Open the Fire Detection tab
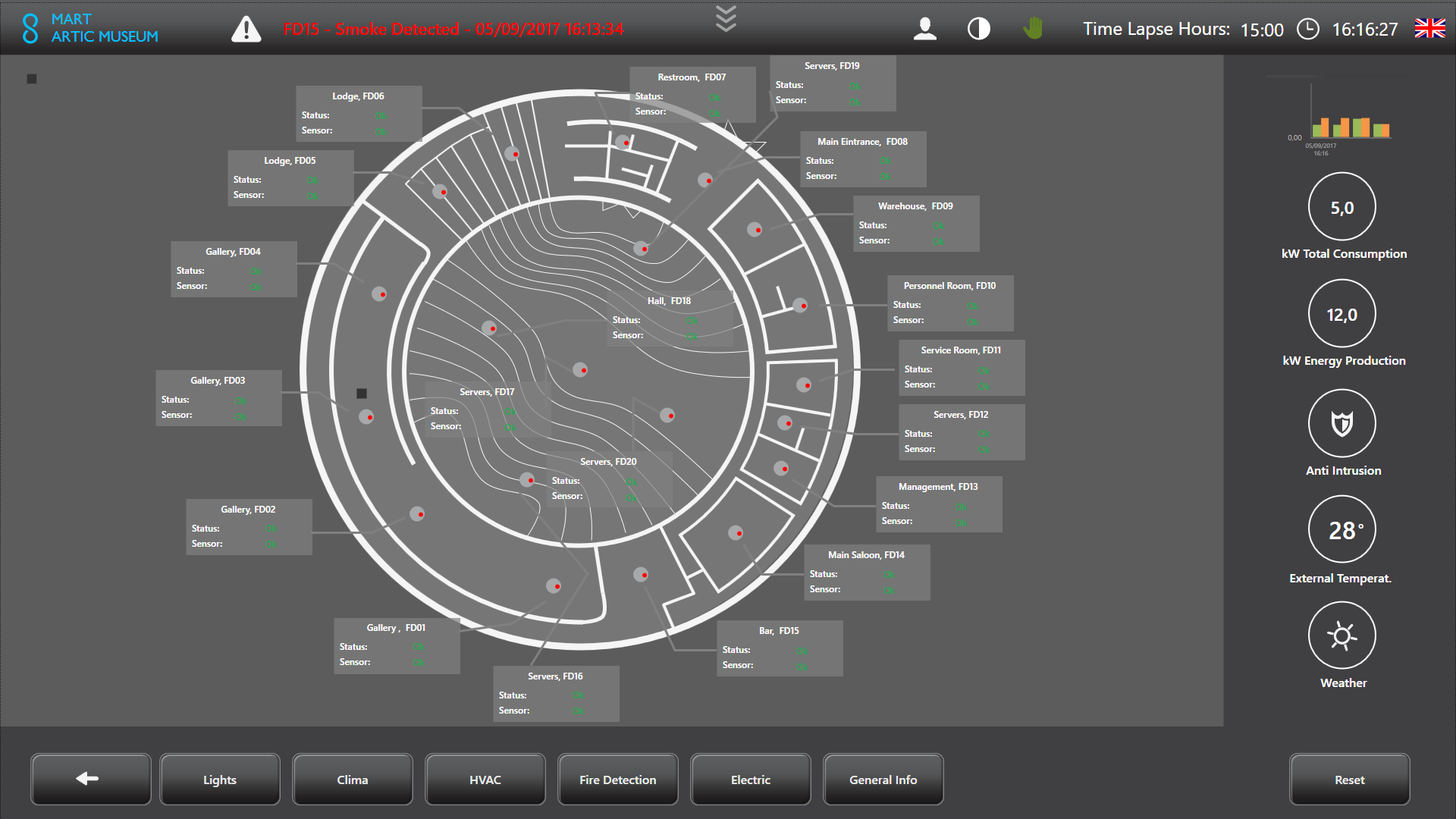 pos(618,779)
